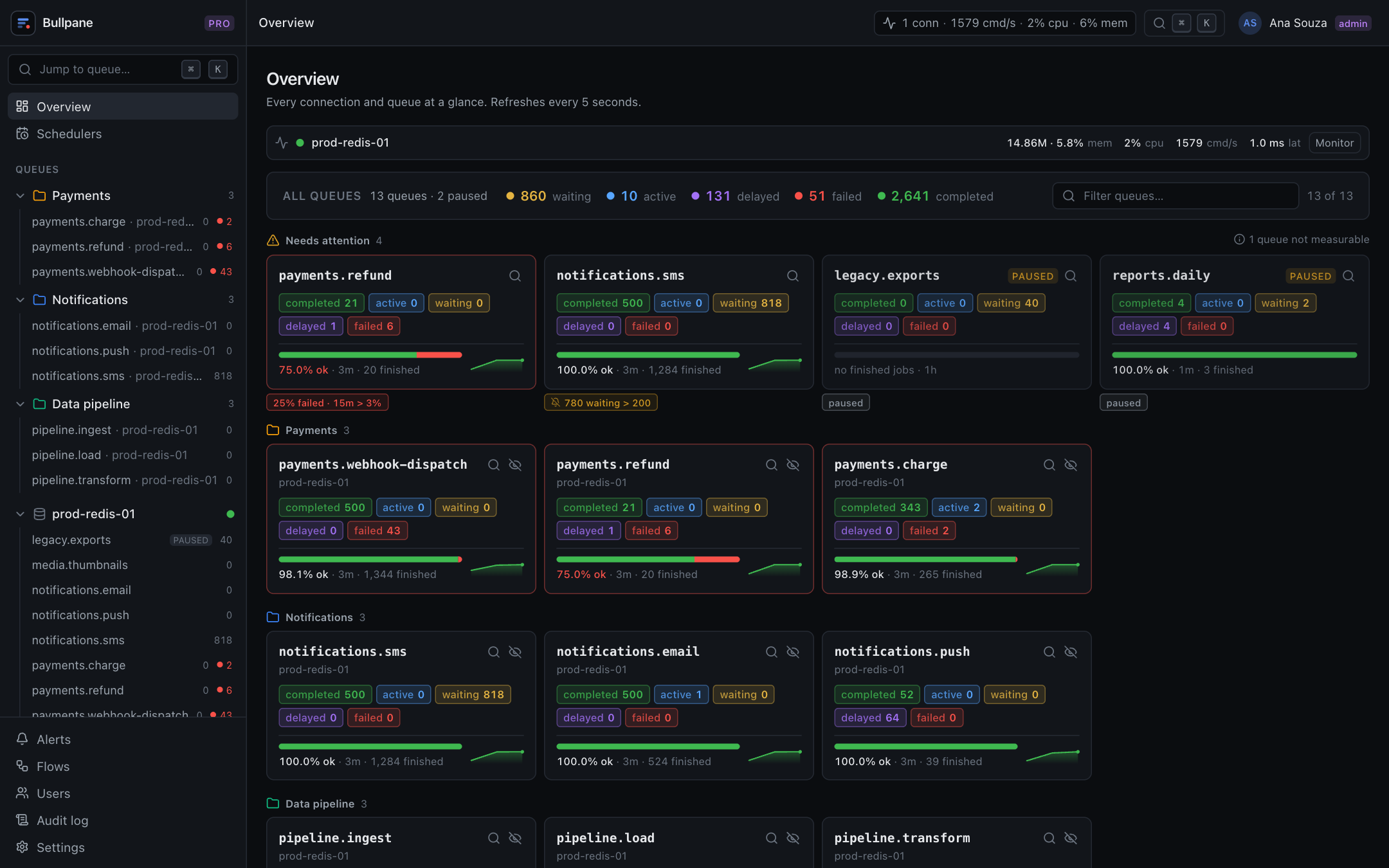Inspect the reports.daily card via magnifier
Screen dimensions: 1389x868
[x=1348, y=276]
